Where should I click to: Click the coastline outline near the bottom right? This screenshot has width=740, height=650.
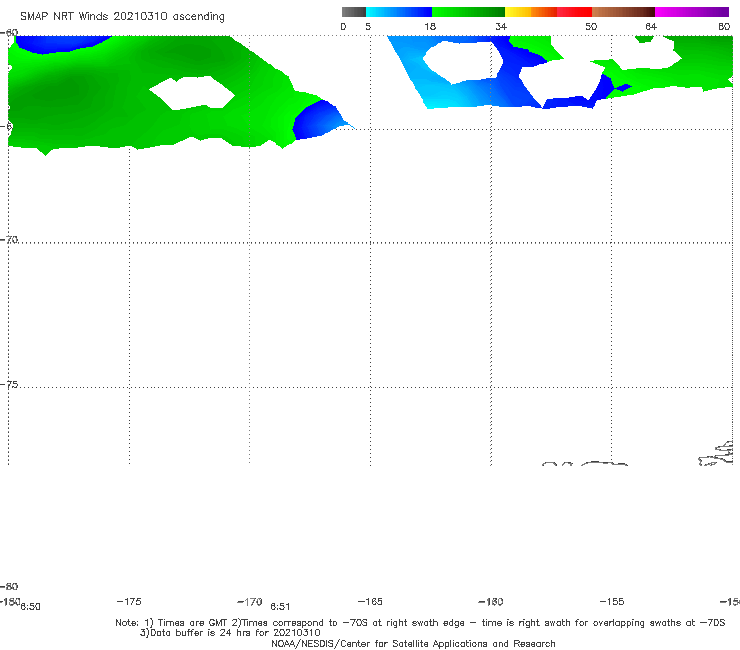tap(716, 454)
